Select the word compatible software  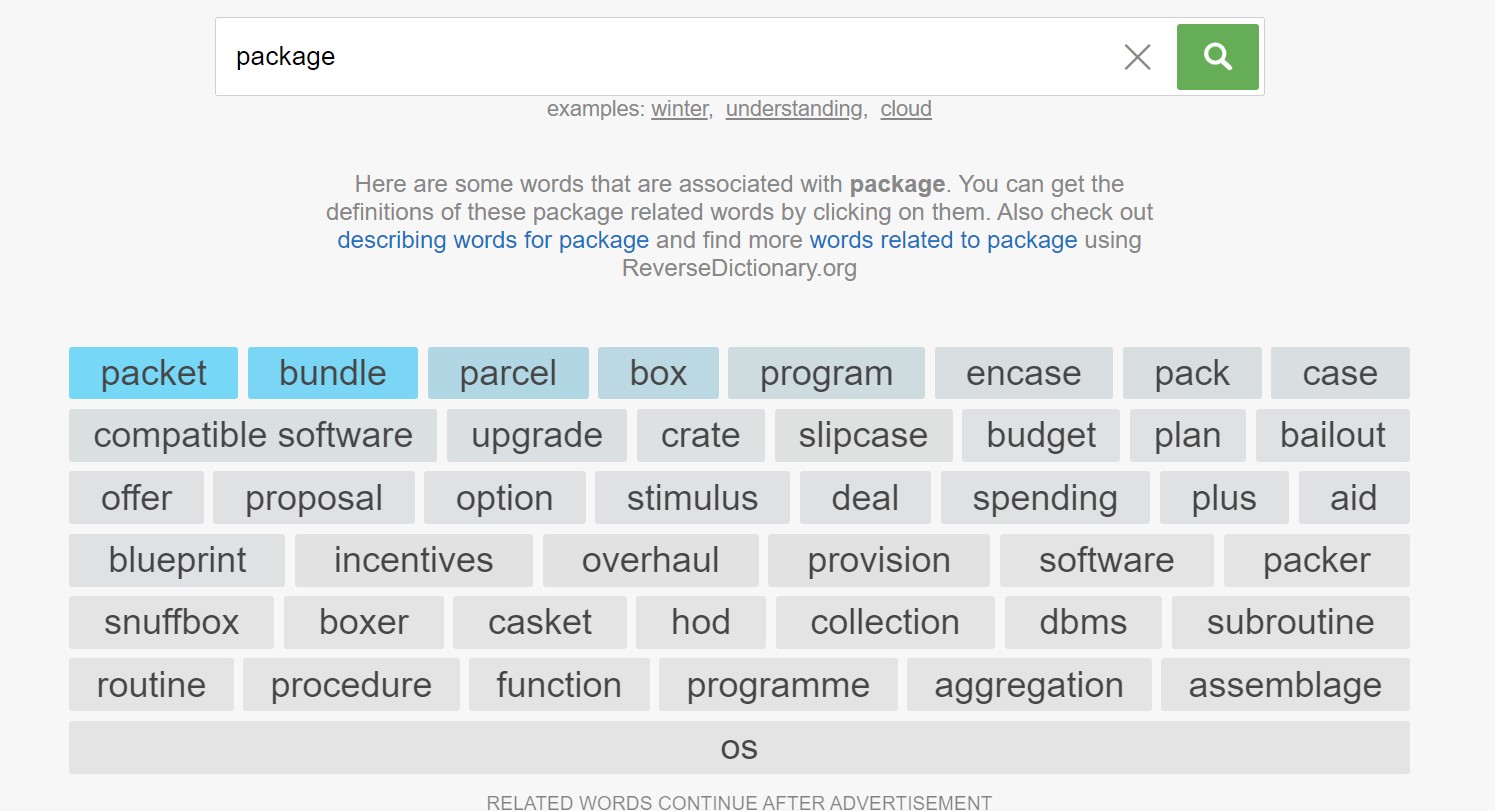coord(252,435)
